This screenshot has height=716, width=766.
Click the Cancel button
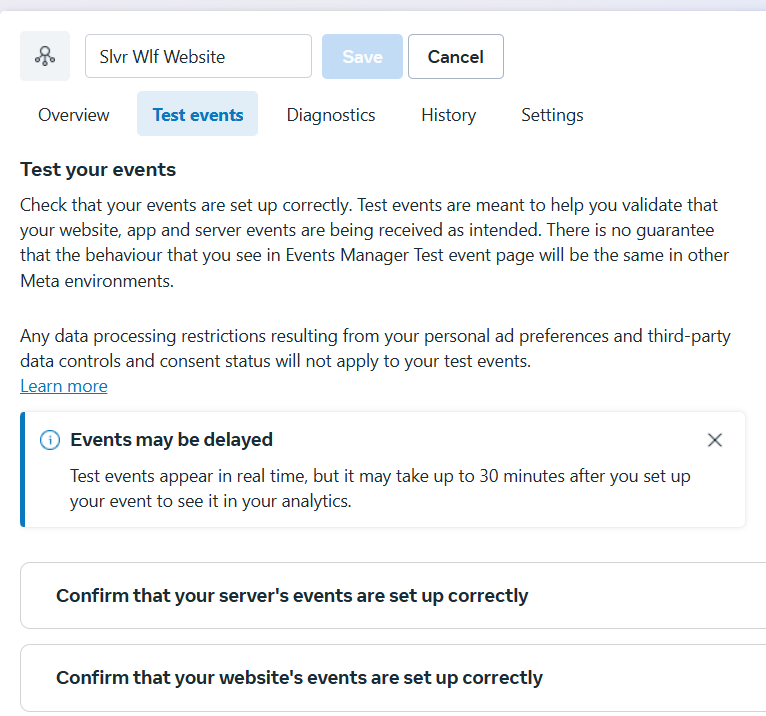pyautogui.click(x=456, y=56)
